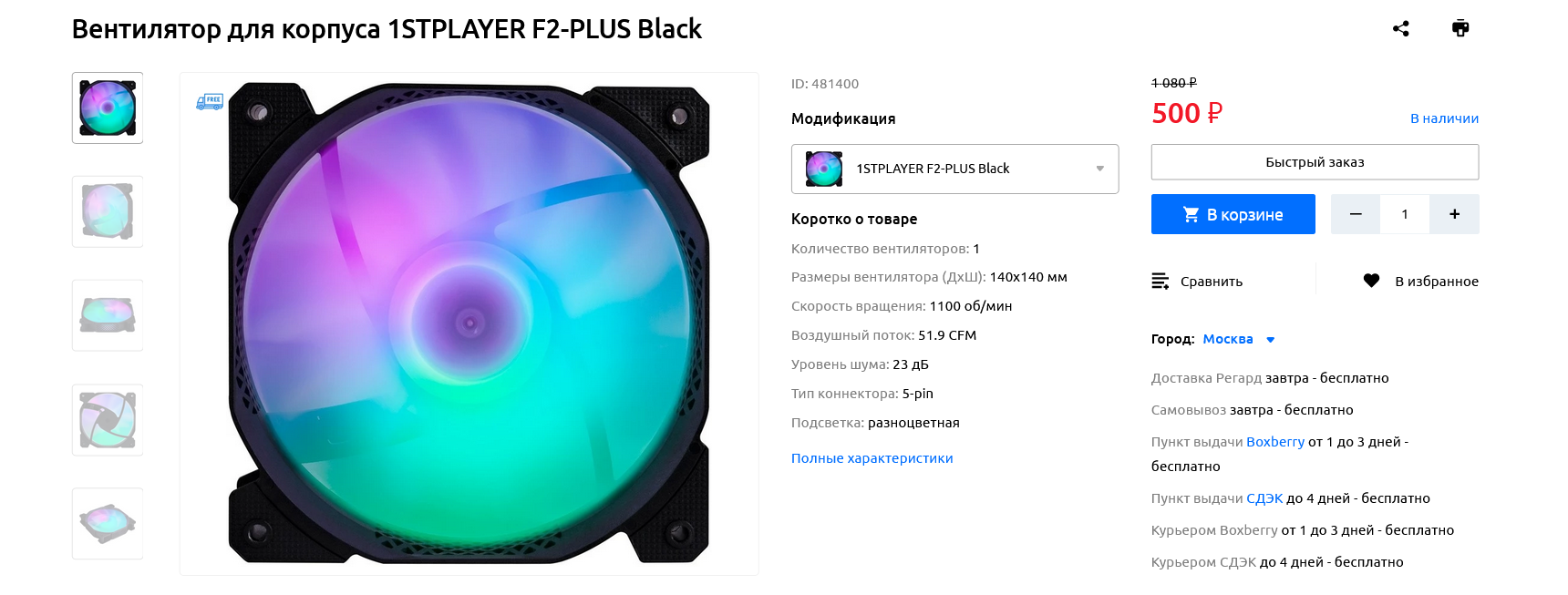Click the dropdown arrow next to Москва

coord(1270,340)
